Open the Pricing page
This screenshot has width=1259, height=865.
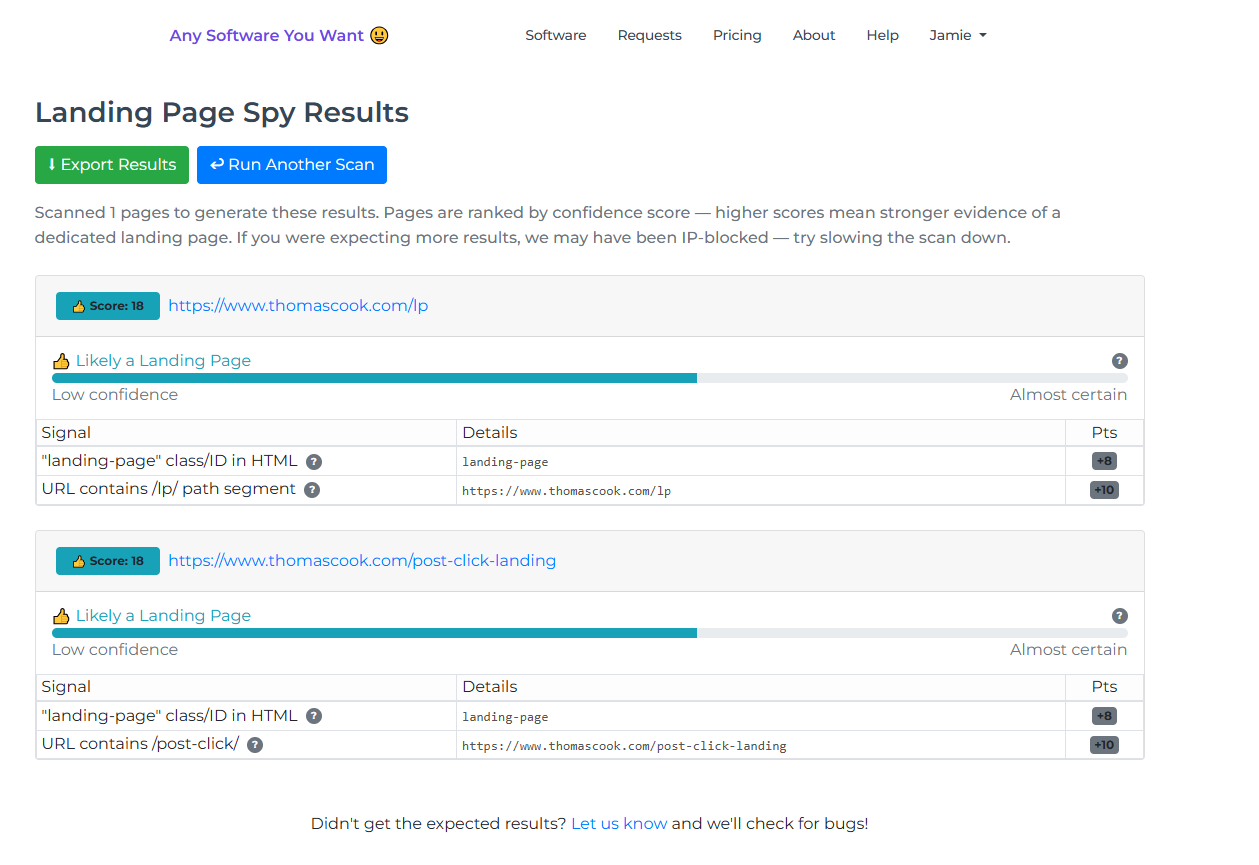point(737,35)
